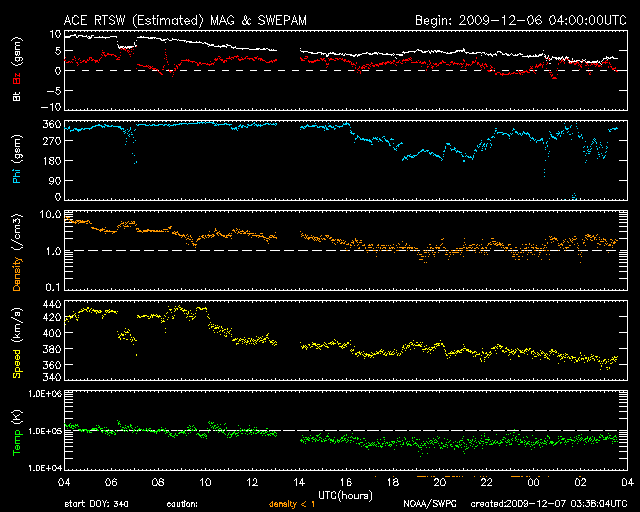The image size is (640, 512).
Task: Select the 180 tick on the Phi axis
Action: [x=52, y=161]
